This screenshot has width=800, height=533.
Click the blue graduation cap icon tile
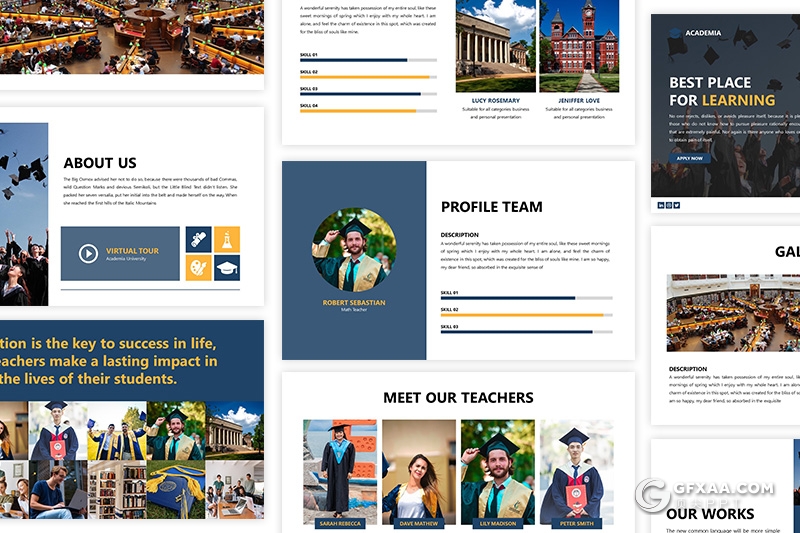pyautogui.click(x=227, y=268)
